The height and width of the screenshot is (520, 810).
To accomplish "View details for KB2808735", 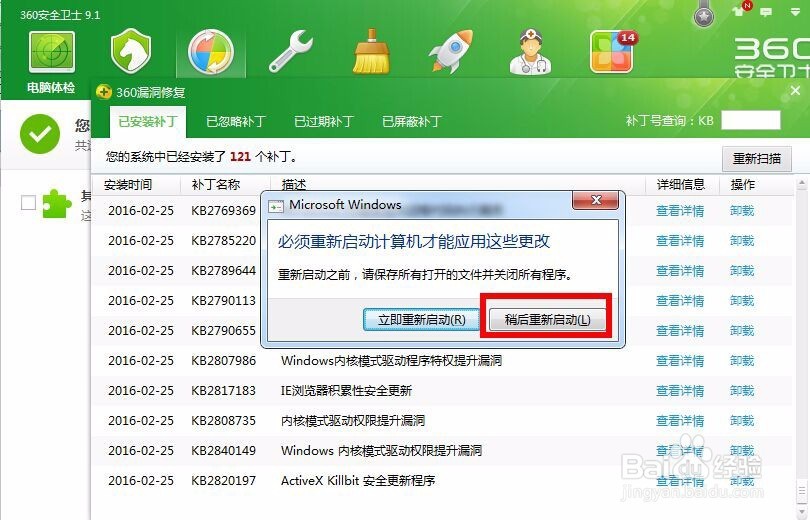I will [x=680, y=420].
